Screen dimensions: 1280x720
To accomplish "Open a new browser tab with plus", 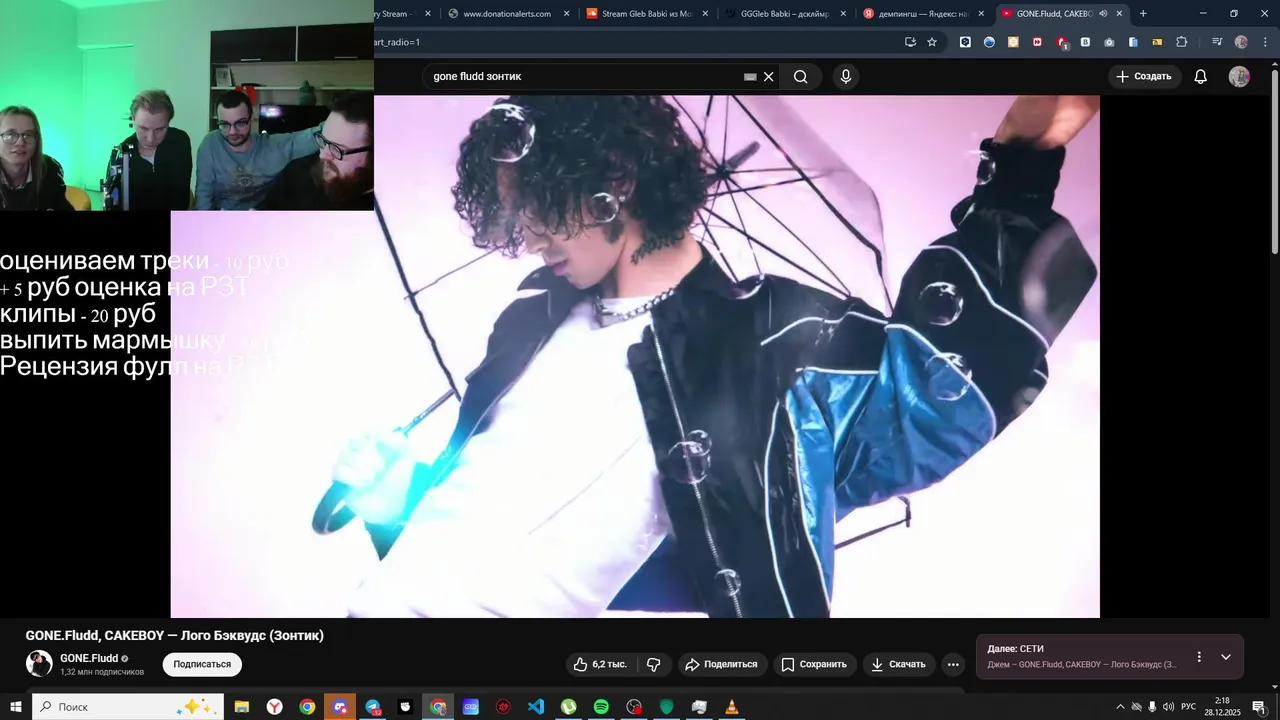I will point(1143,13).
